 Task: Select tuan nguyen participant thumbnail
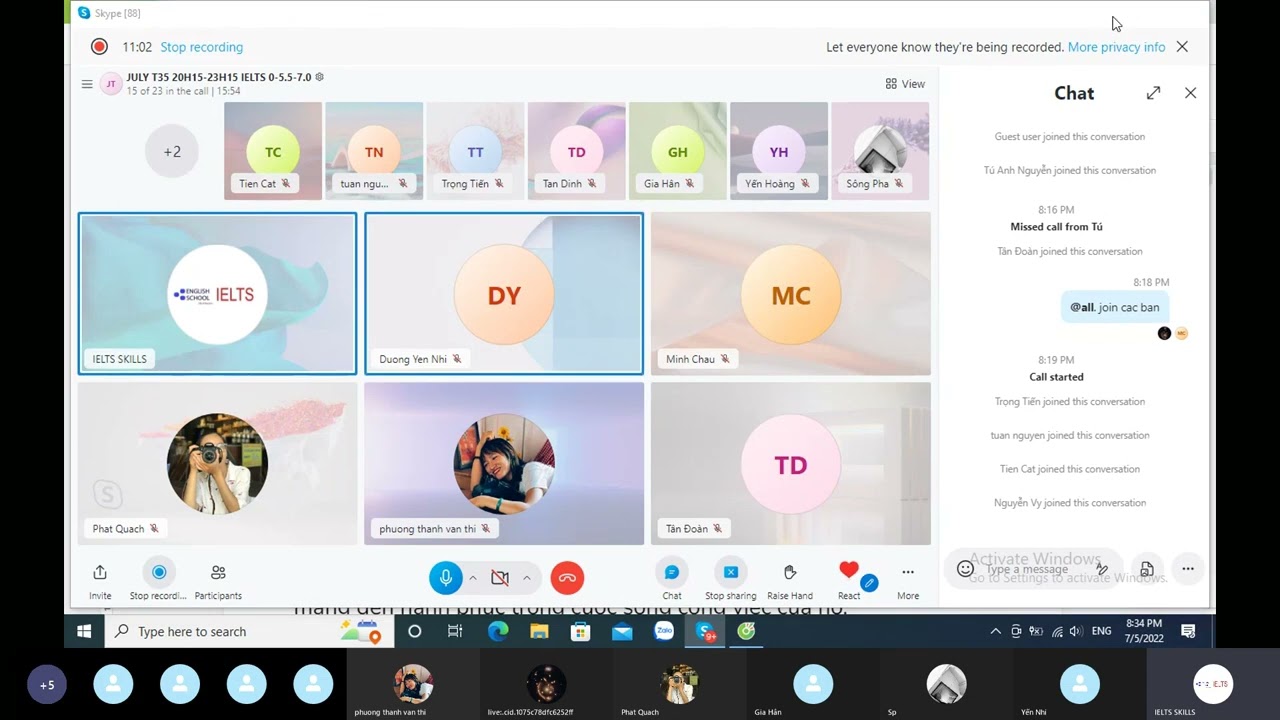pos(374,151)
